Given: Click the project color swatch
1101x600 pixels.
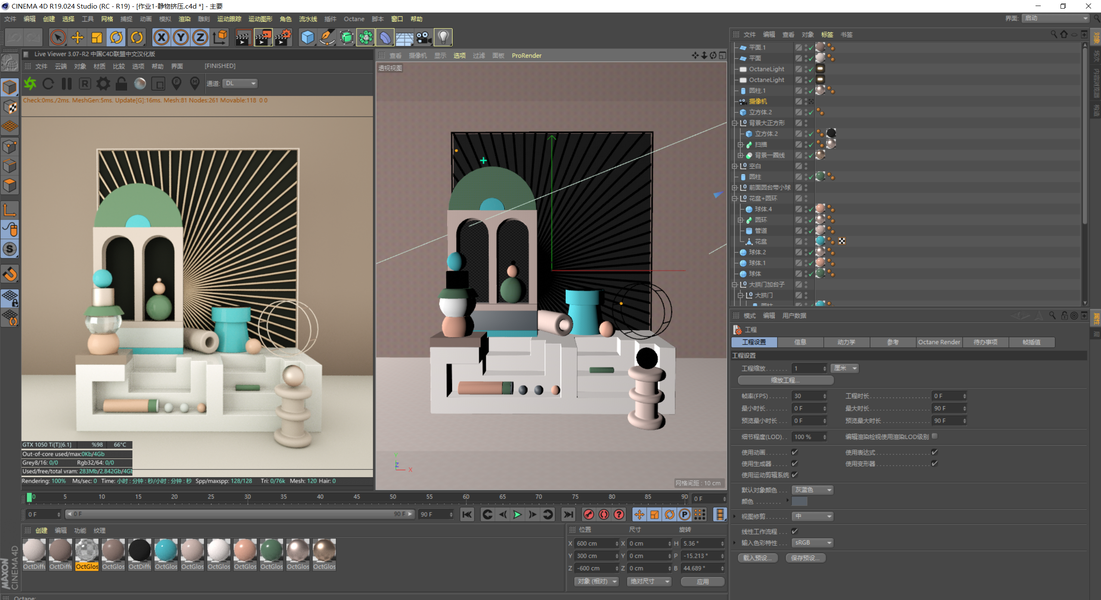Looking at the screenshot, I should pos(800,501).
